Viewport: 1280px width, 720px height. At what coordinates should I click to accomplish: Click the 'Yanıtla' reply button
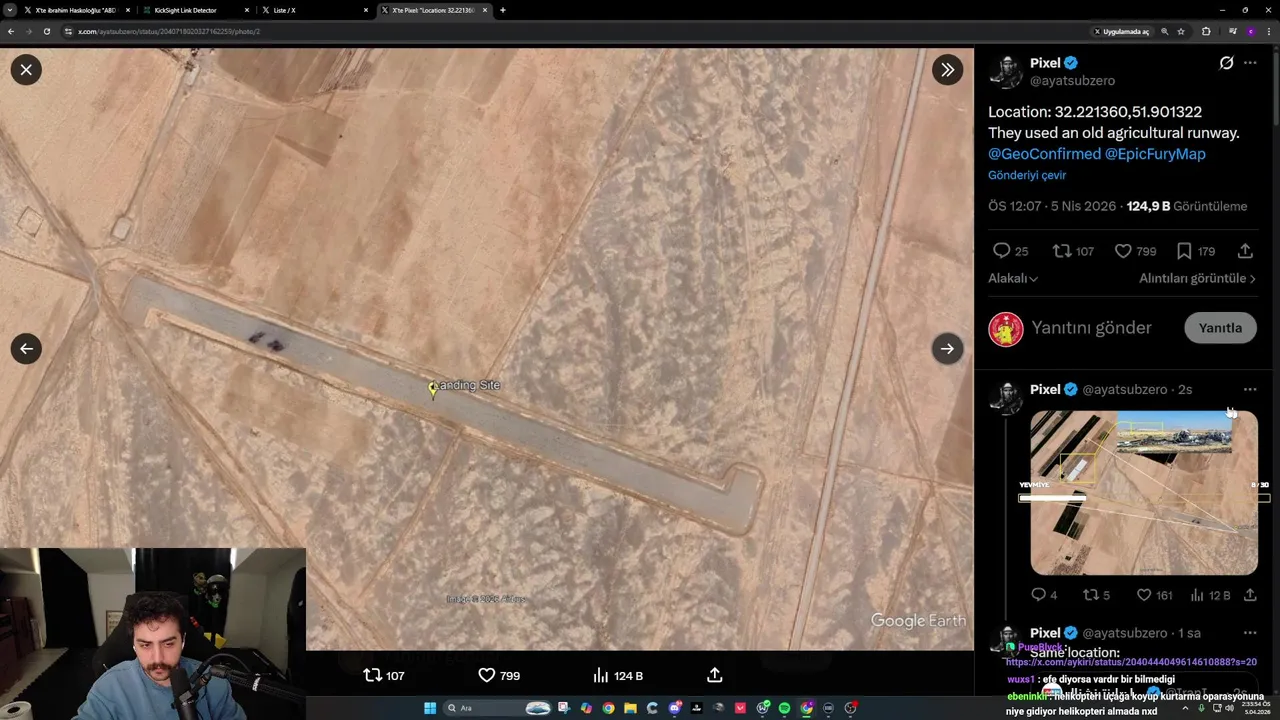pos(1220,328)
